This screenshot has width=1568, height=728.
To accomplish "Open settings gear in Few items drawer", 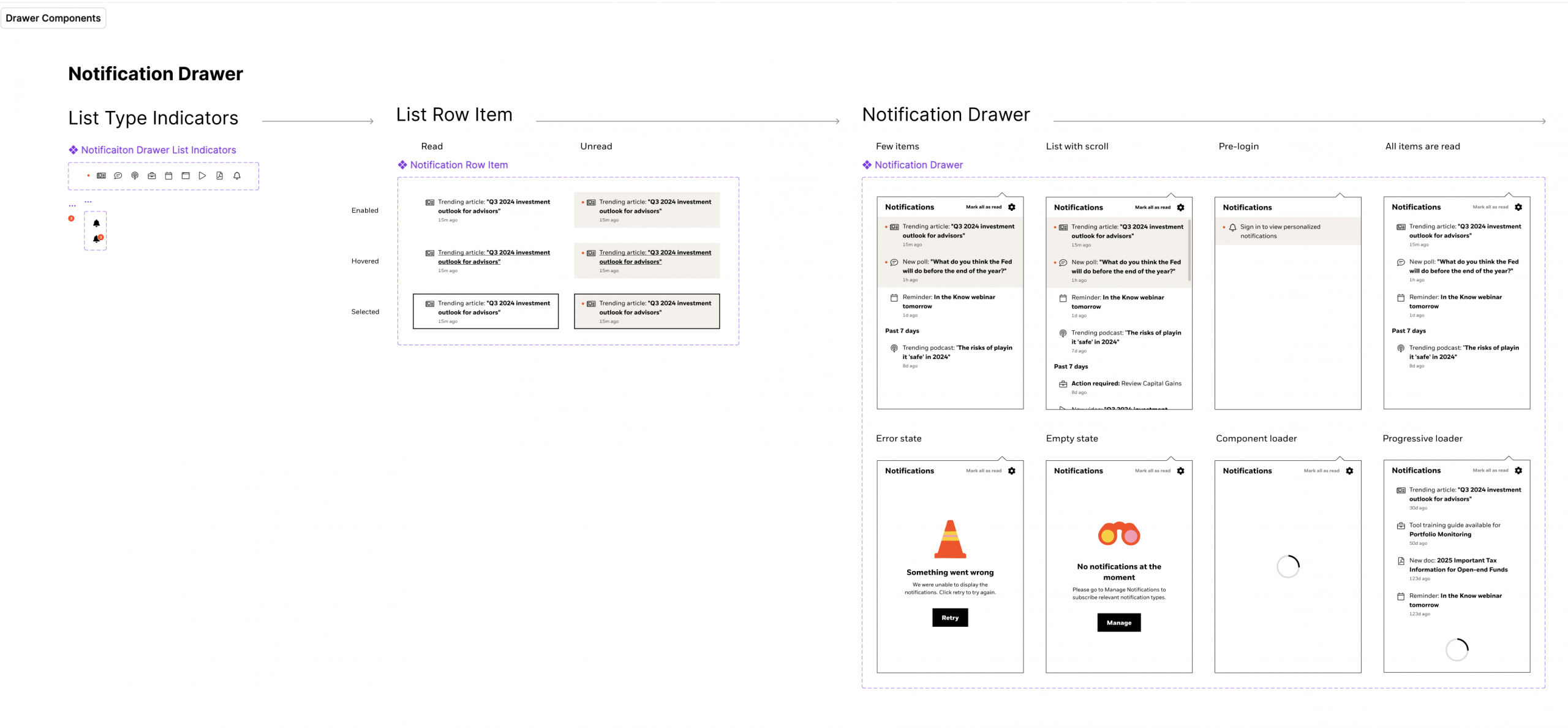I will click(1012, 207).
